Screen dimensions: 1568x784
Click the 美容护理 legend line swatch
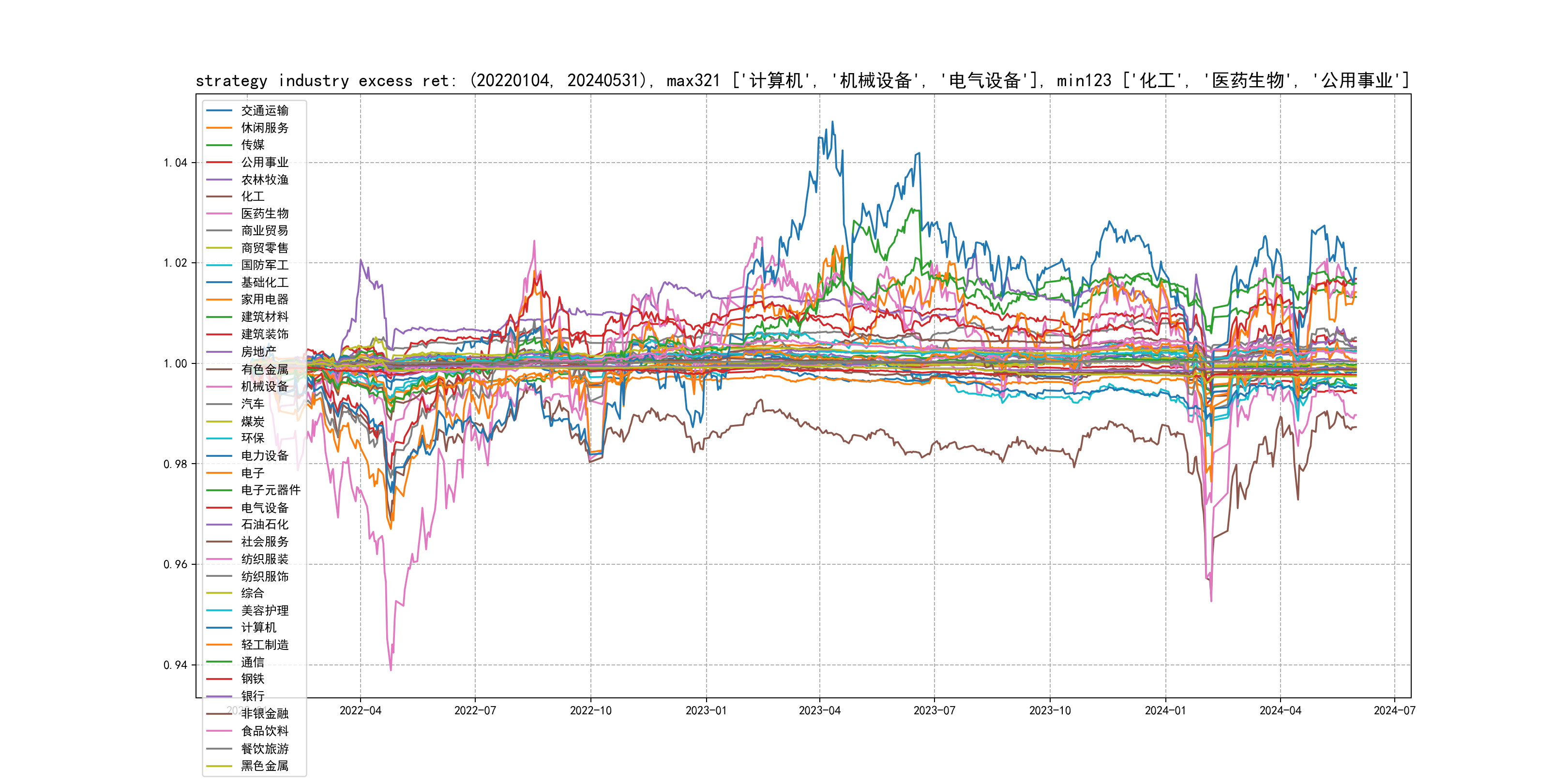tap(219, 611)
